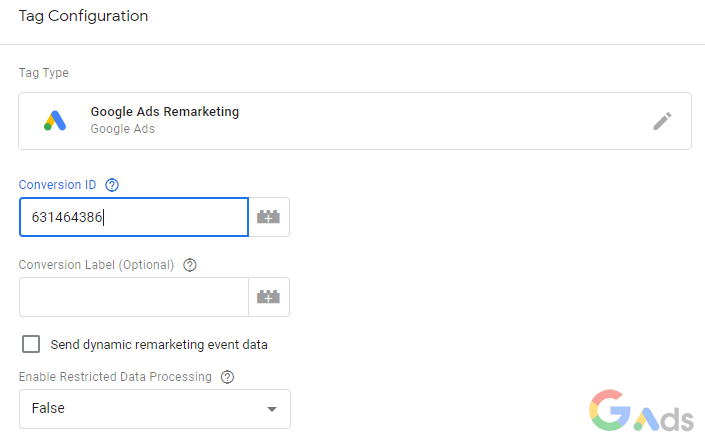Enable Send dynamic remarketing event data checkbox
This screenshot has height=439, width=705.
point(31,344)
